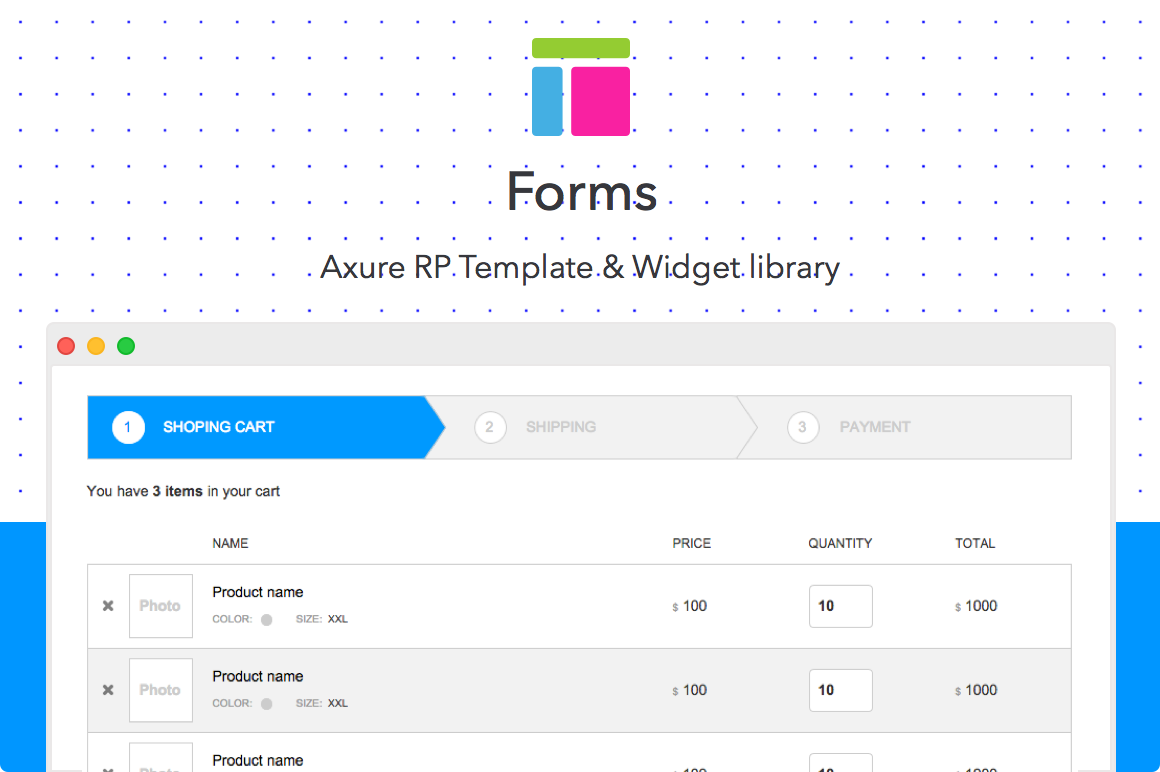
Task: Click the green maximize window button
Action: point(126,346)
